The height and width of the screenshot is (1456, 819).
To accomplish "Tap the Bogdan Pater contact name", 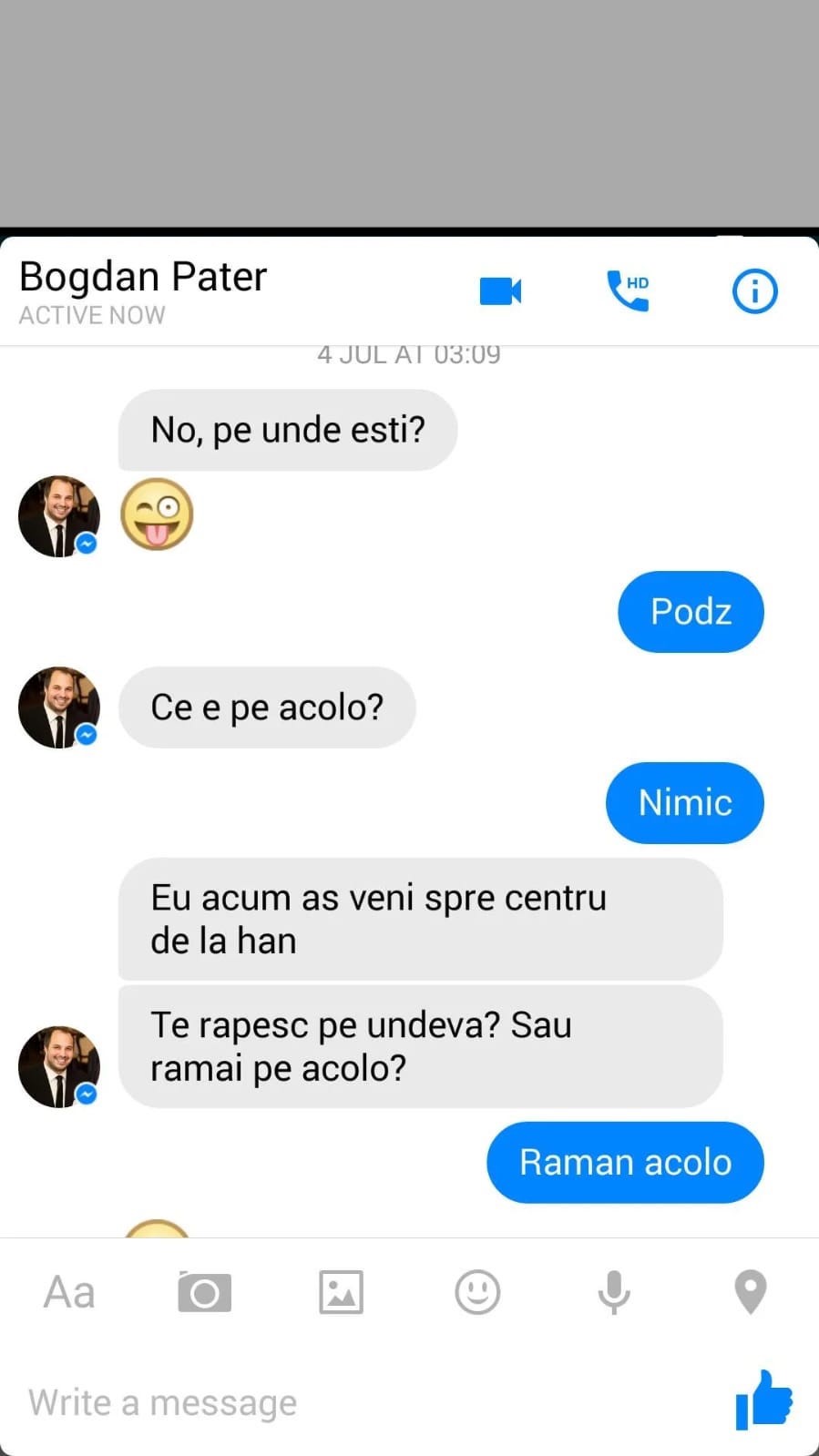I will [143, 277].
